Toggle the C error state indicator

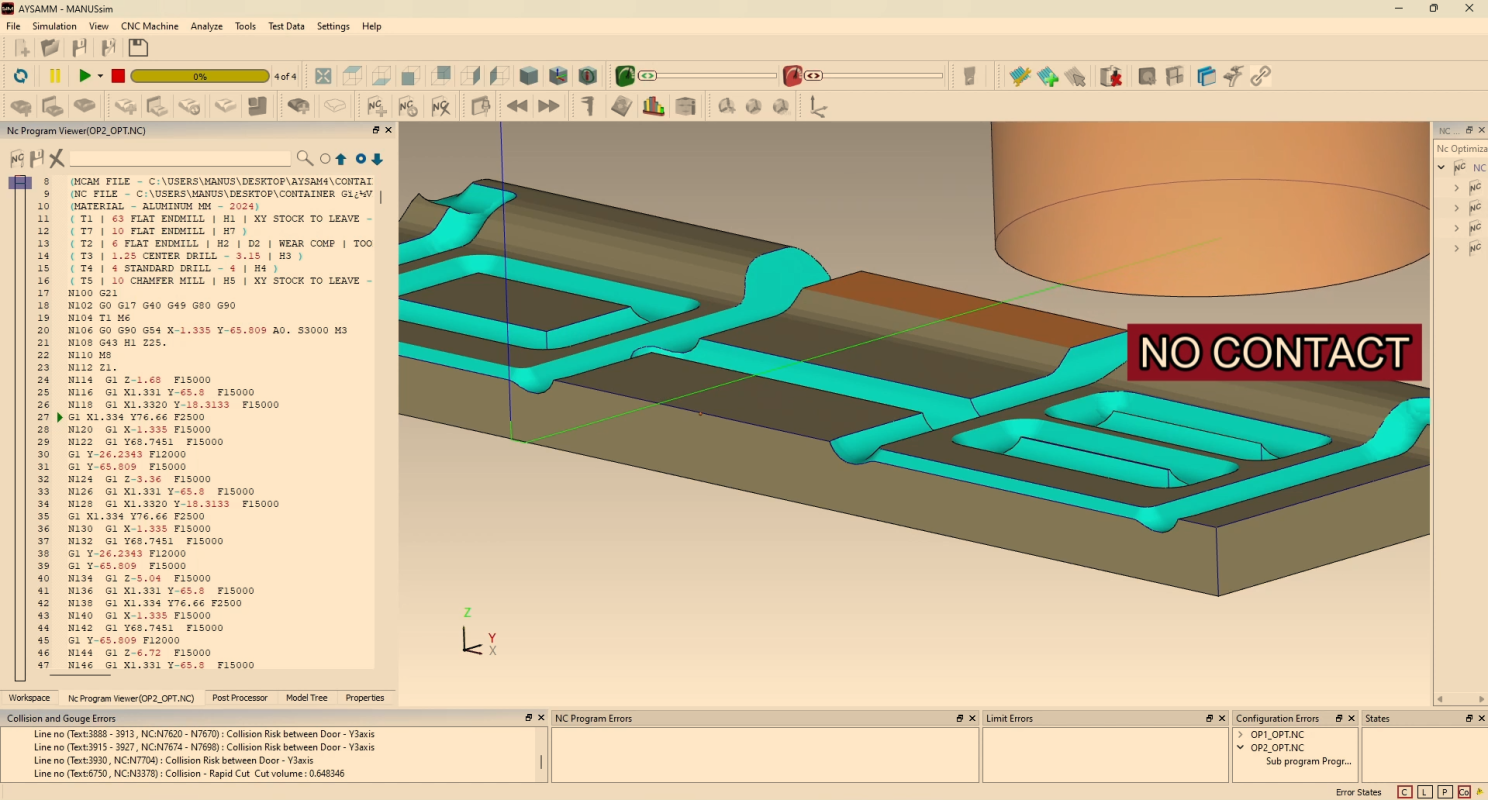[1405, 792]
